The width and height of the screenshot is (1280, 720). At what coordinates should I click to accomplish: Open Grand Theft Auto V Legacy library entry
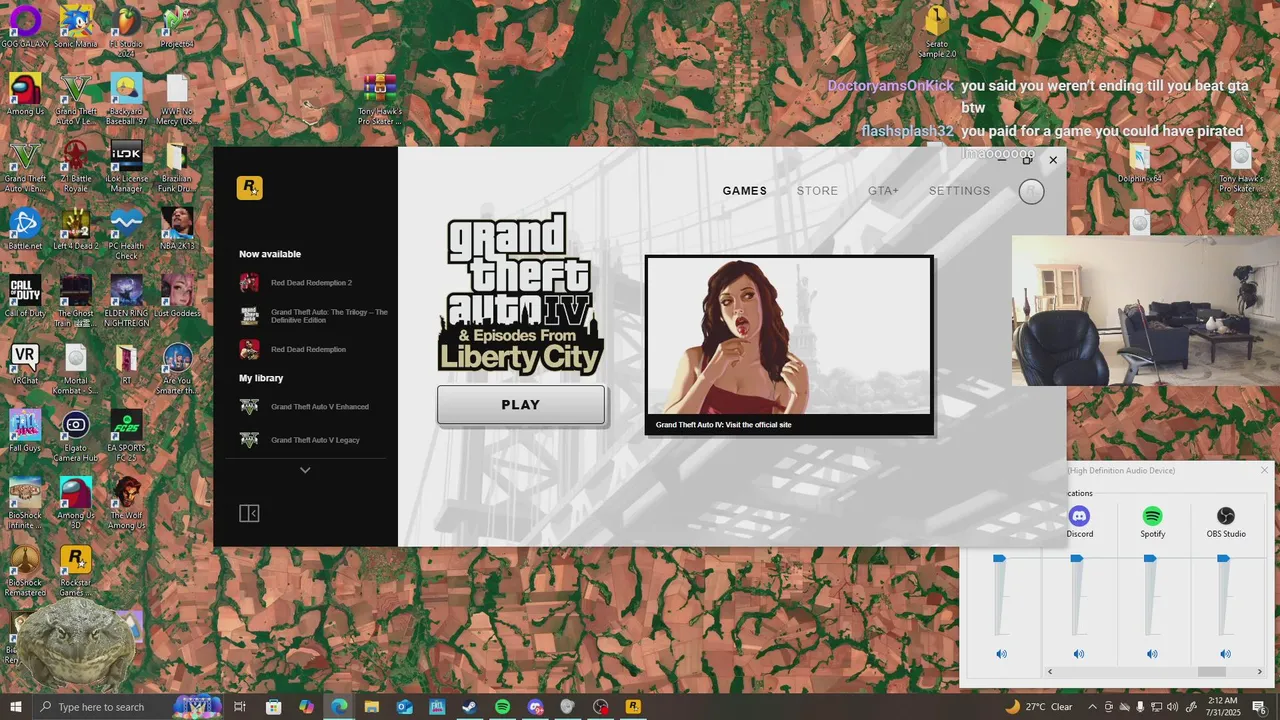click(301, 440)
